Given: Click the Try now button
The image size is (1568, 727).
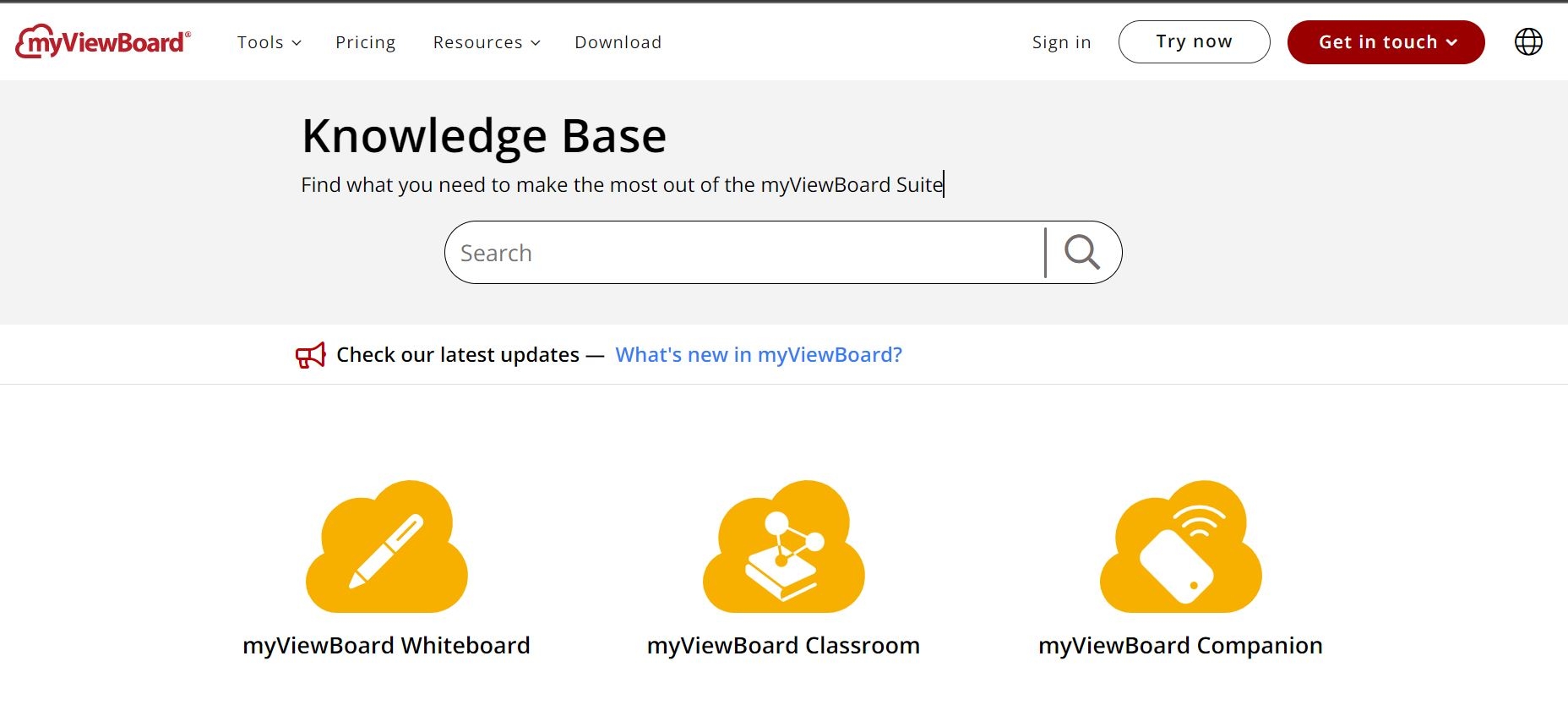Looking at the screenshot, I should (x=1195, y=41).
